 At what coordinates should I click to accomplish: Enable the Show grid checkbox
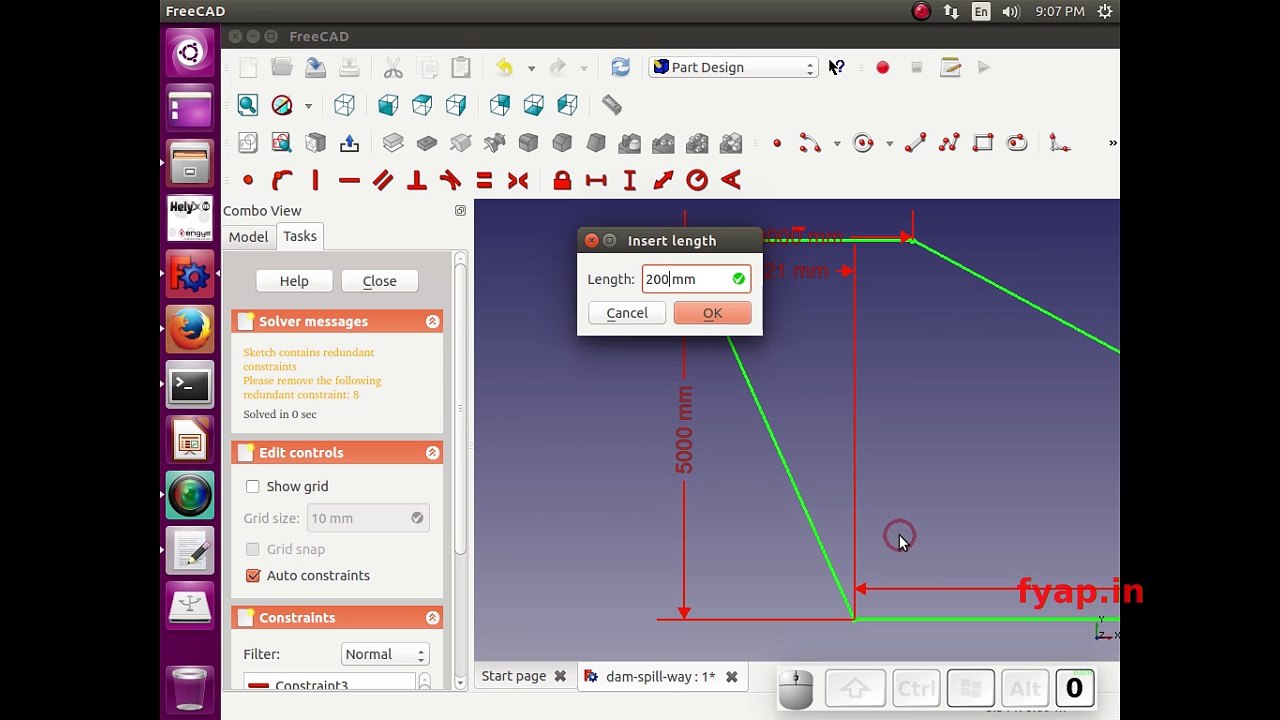click(253, 486)
